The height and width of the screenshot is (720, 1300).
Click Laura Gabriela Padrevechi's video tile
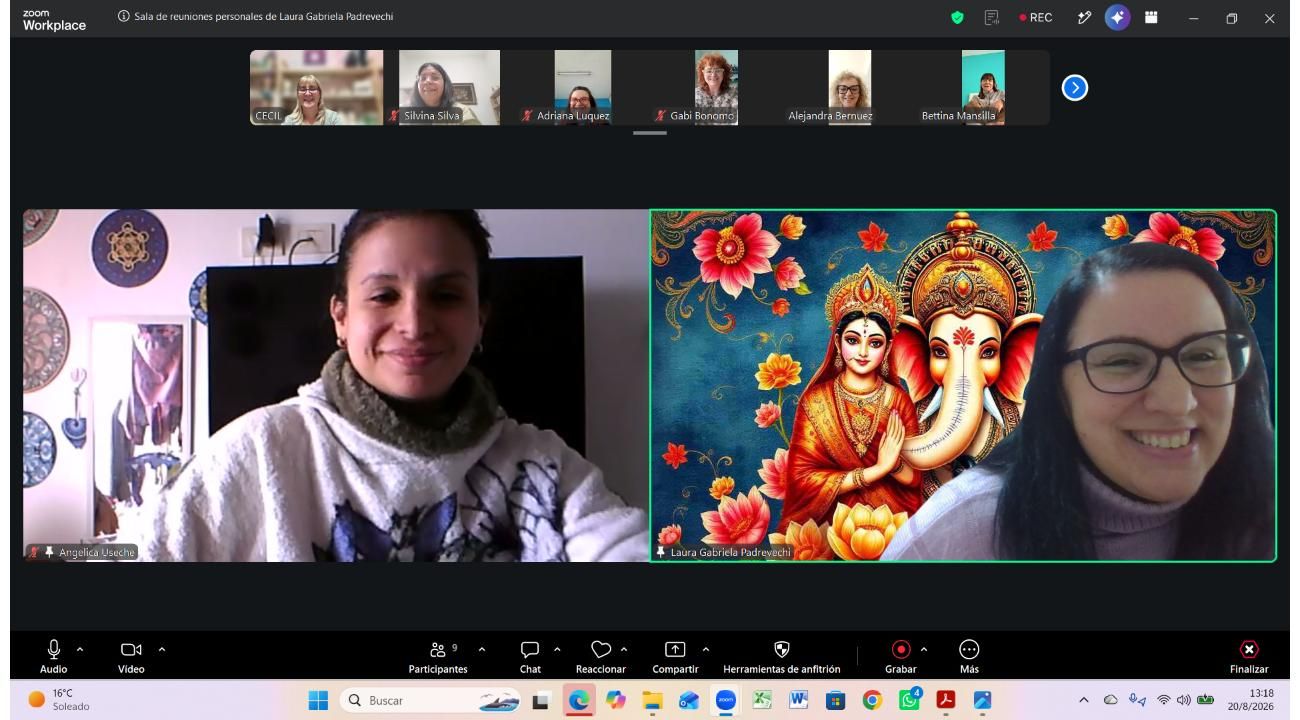coord(963,385)
